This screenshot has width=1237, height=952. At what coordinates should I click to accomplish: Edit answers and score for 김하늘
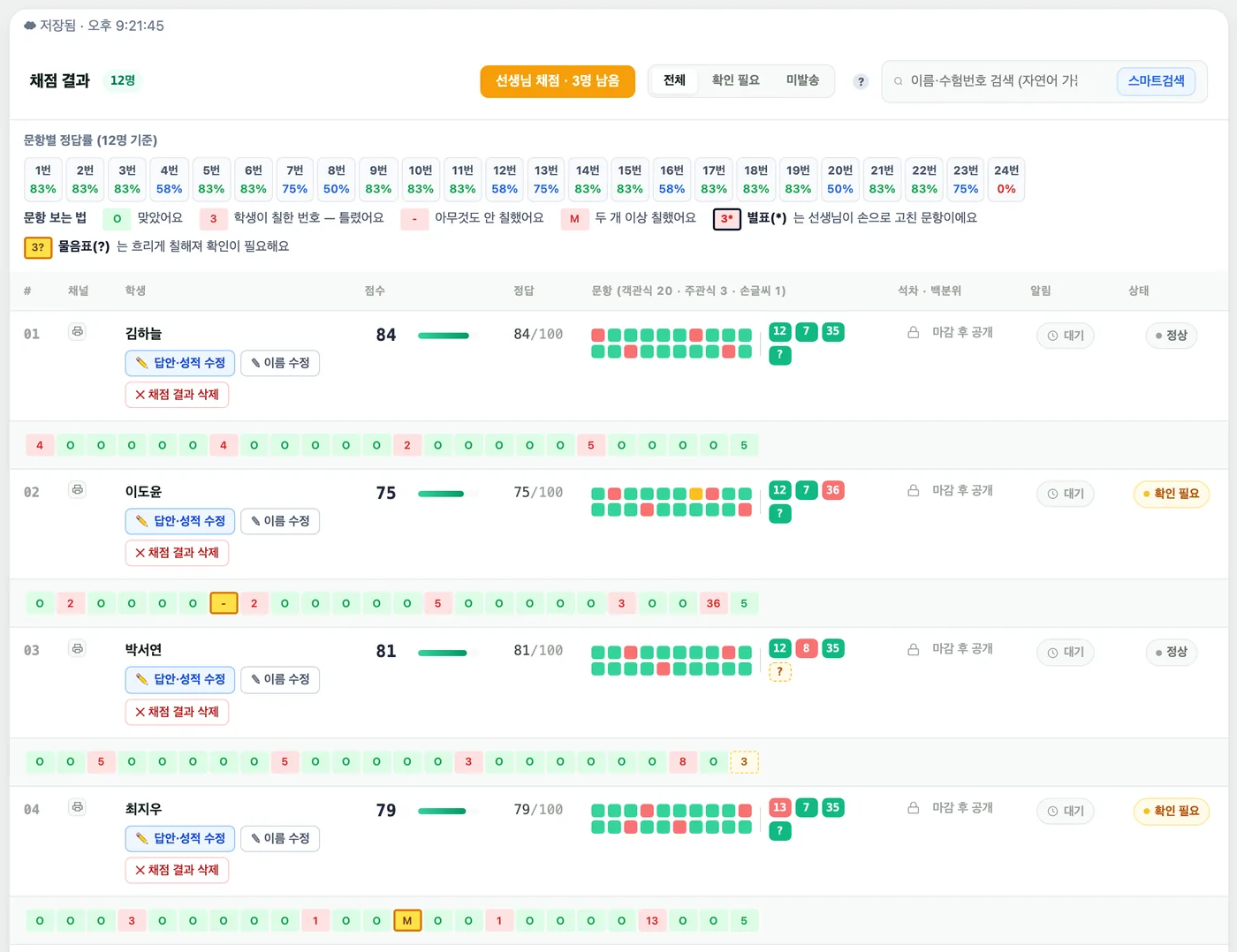click(x=180, y=363)
